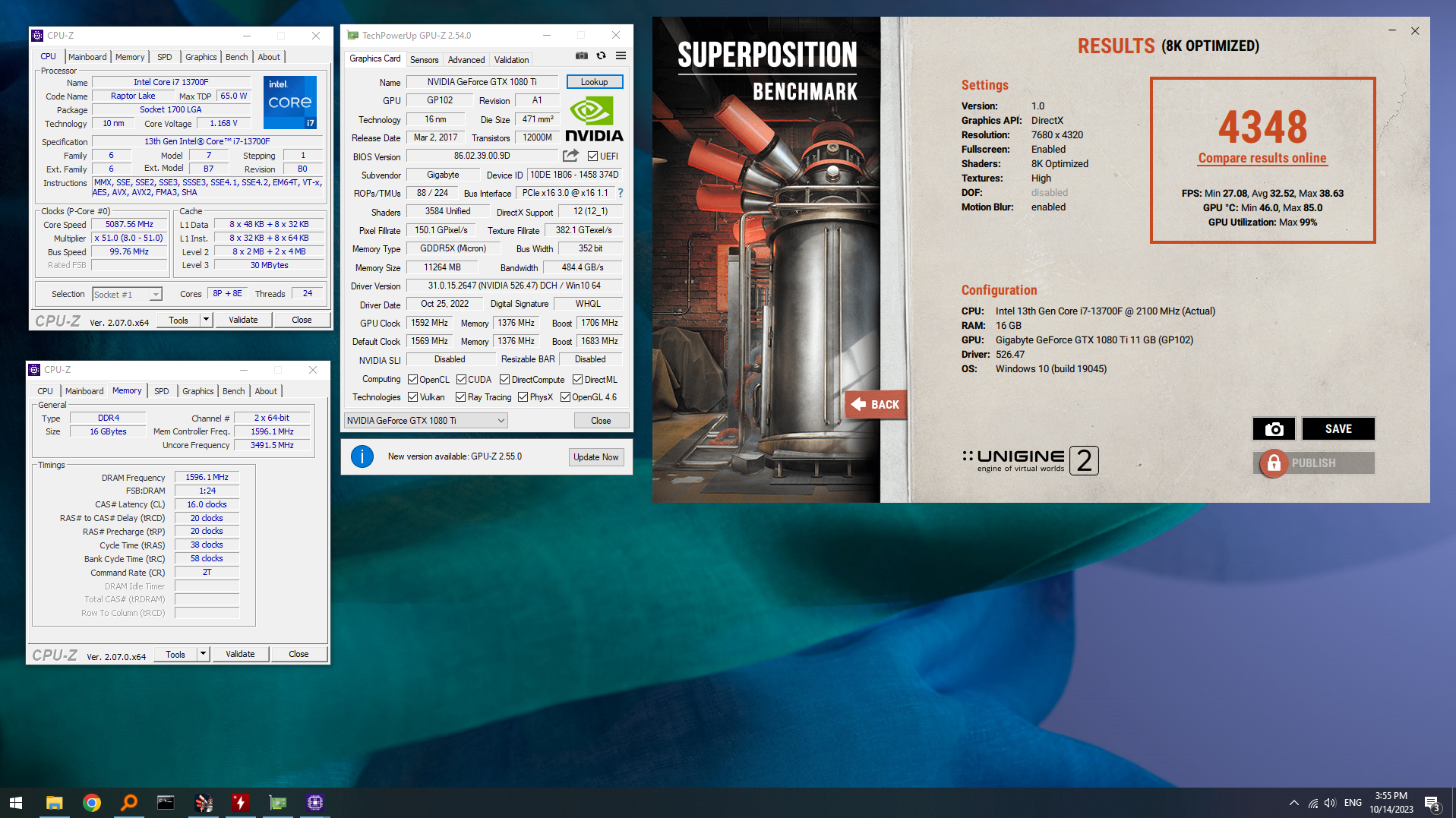Viewport: 1456px width, 818px height.
Task: Click the GPU-Z graphics card taskbar icon
Action: [278, 803]
